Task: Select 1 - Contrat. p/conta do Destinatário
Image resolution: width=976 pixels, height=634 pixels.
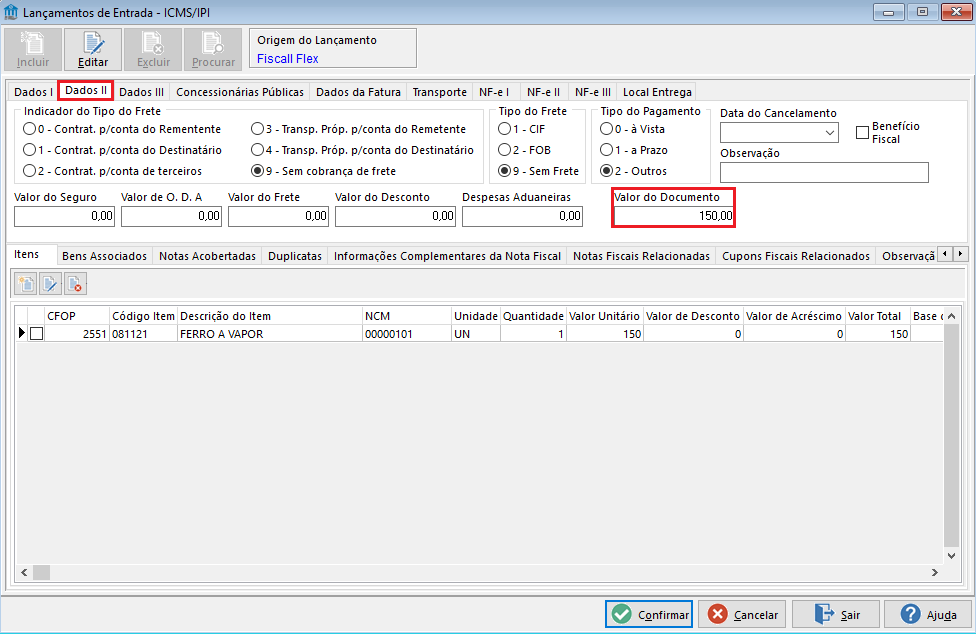Action: (122, 150)
